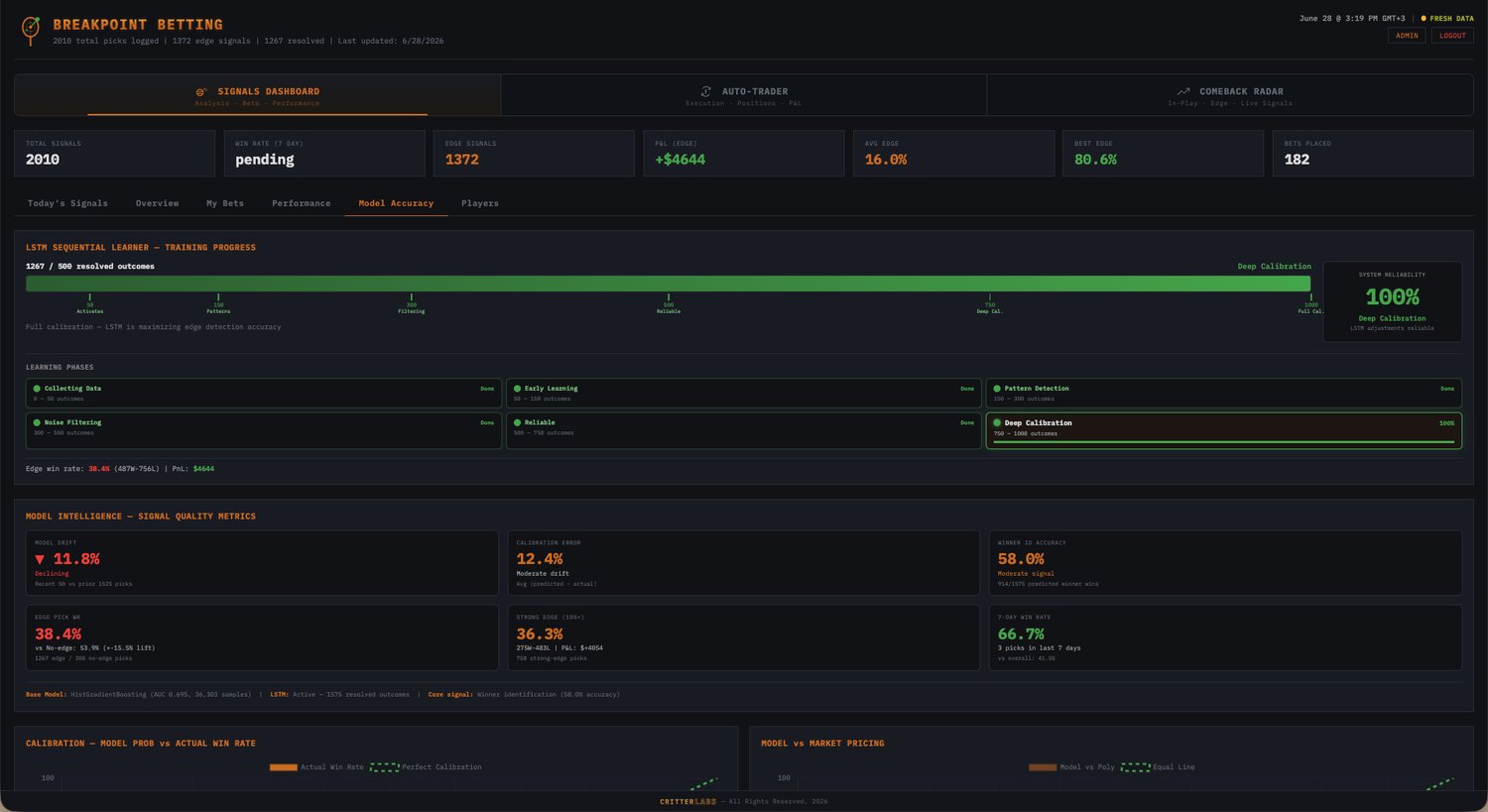1488x812 pixels.
Task: Open the Signals Dashboard section
Action: 258,95
